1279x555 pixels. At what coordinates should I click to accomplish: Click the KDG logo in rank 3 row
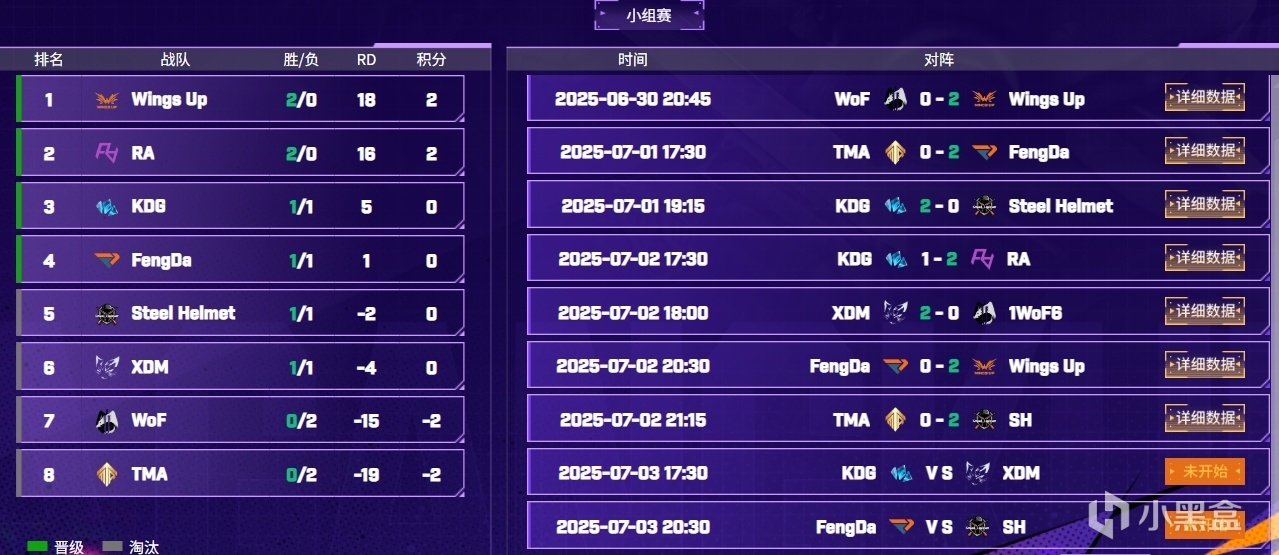(x=106, y=207)
